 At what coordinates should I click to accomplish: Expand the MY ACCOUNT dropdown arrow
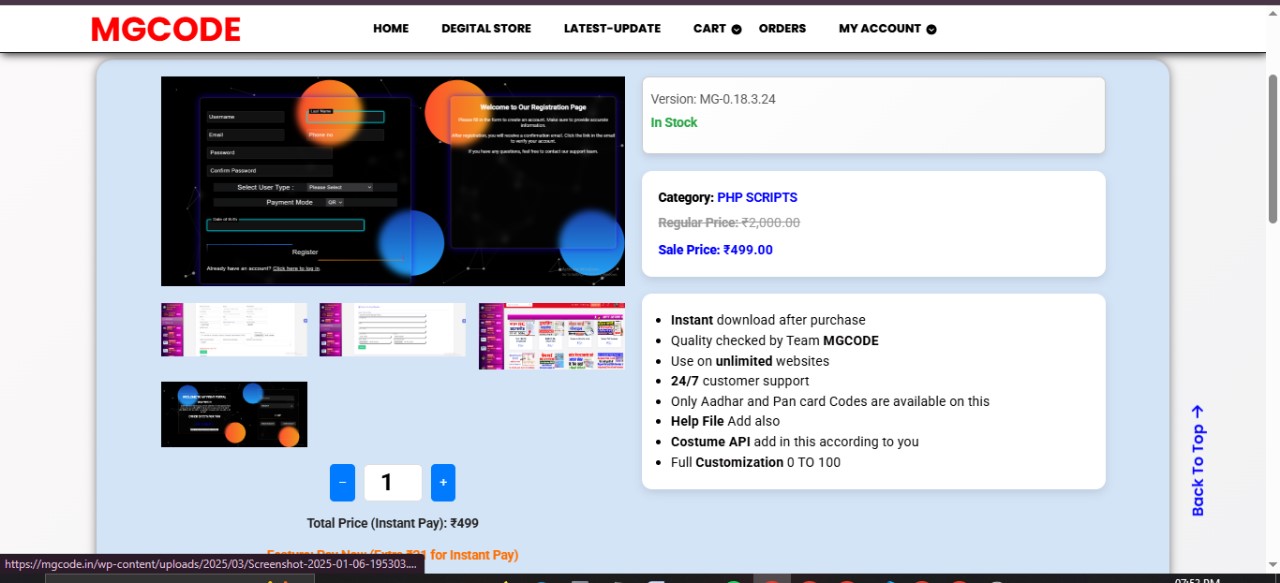pos(931,30)
